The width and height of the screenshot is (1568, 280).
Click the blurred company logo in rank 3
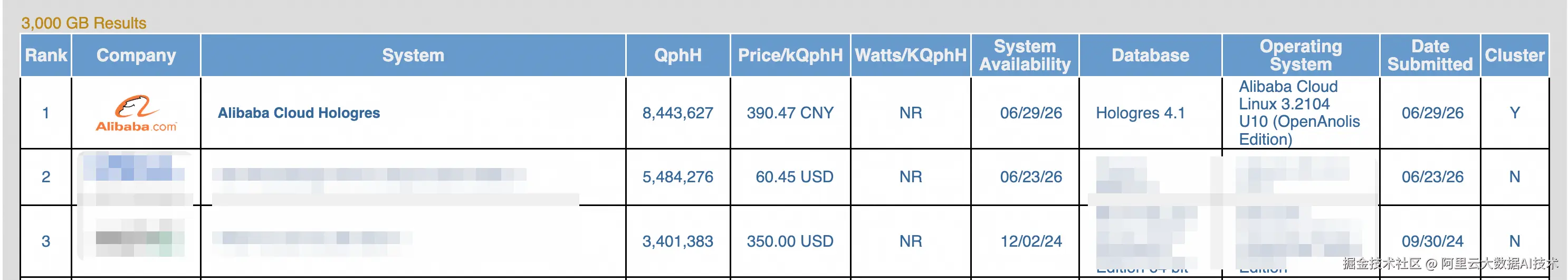pyautogui.click(x=135, y=239)
